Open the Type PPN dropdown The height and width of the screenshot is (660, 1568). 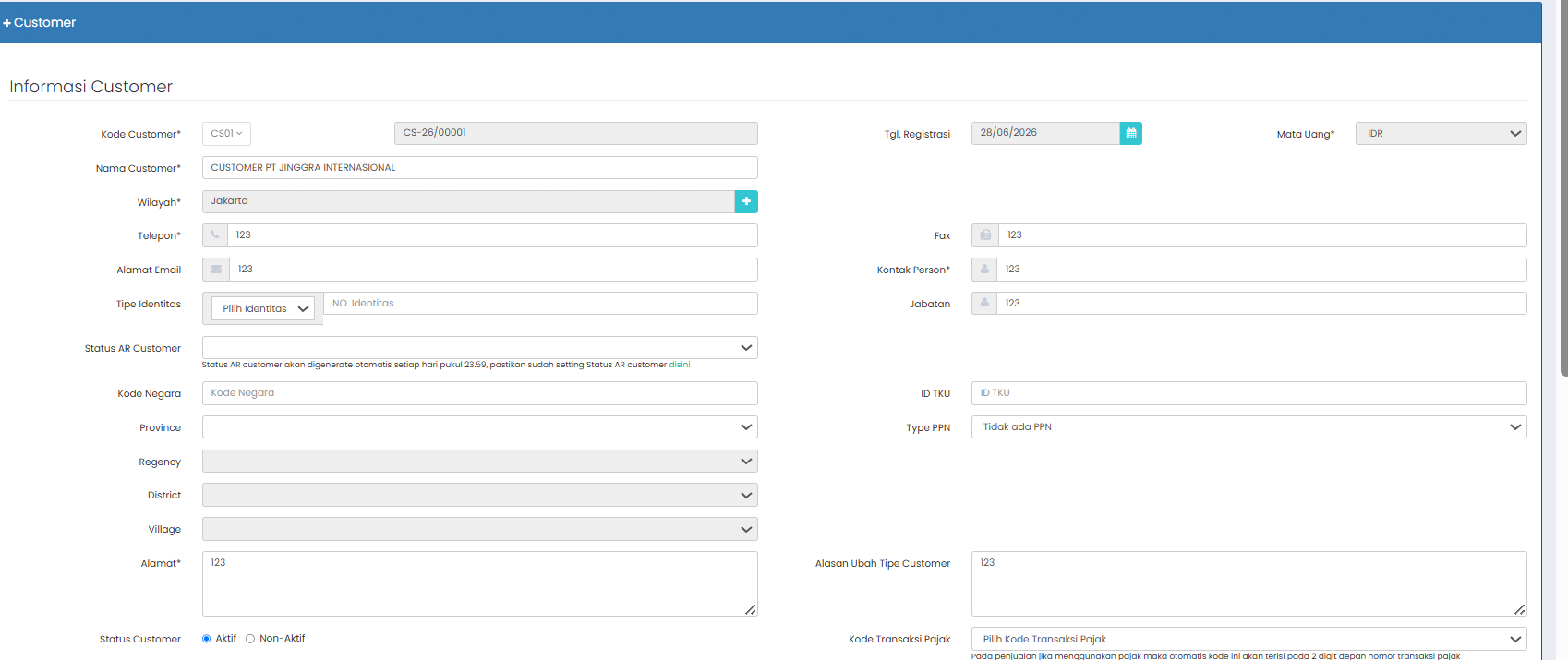click(1249, 427)
